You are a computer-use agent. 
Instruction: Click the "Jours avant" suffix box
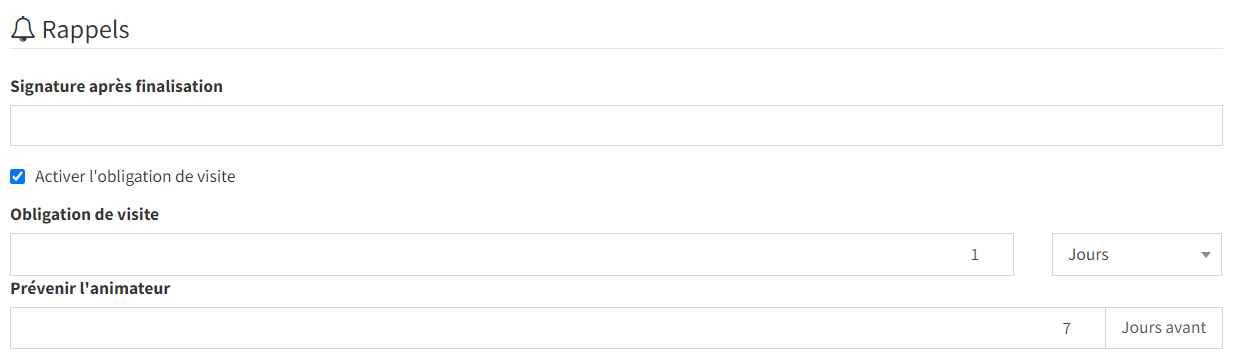pyautogui.click(x=1164, y=328)
